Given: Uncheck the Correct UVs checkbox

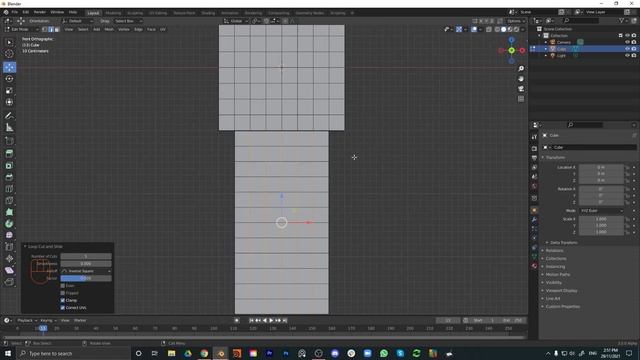Looking at the screenshot, I should point(63,308).
